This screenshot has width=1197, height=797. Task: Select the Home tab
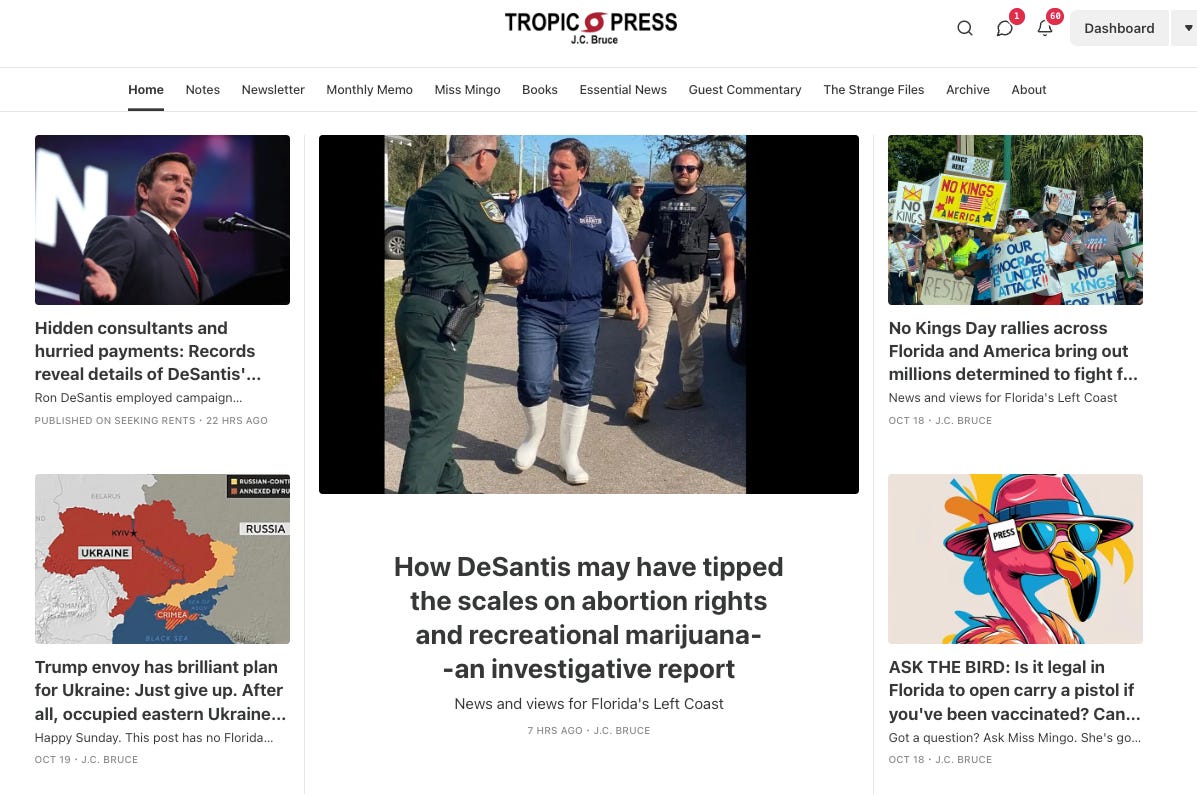pyautogui.click(x=146, y=89)
